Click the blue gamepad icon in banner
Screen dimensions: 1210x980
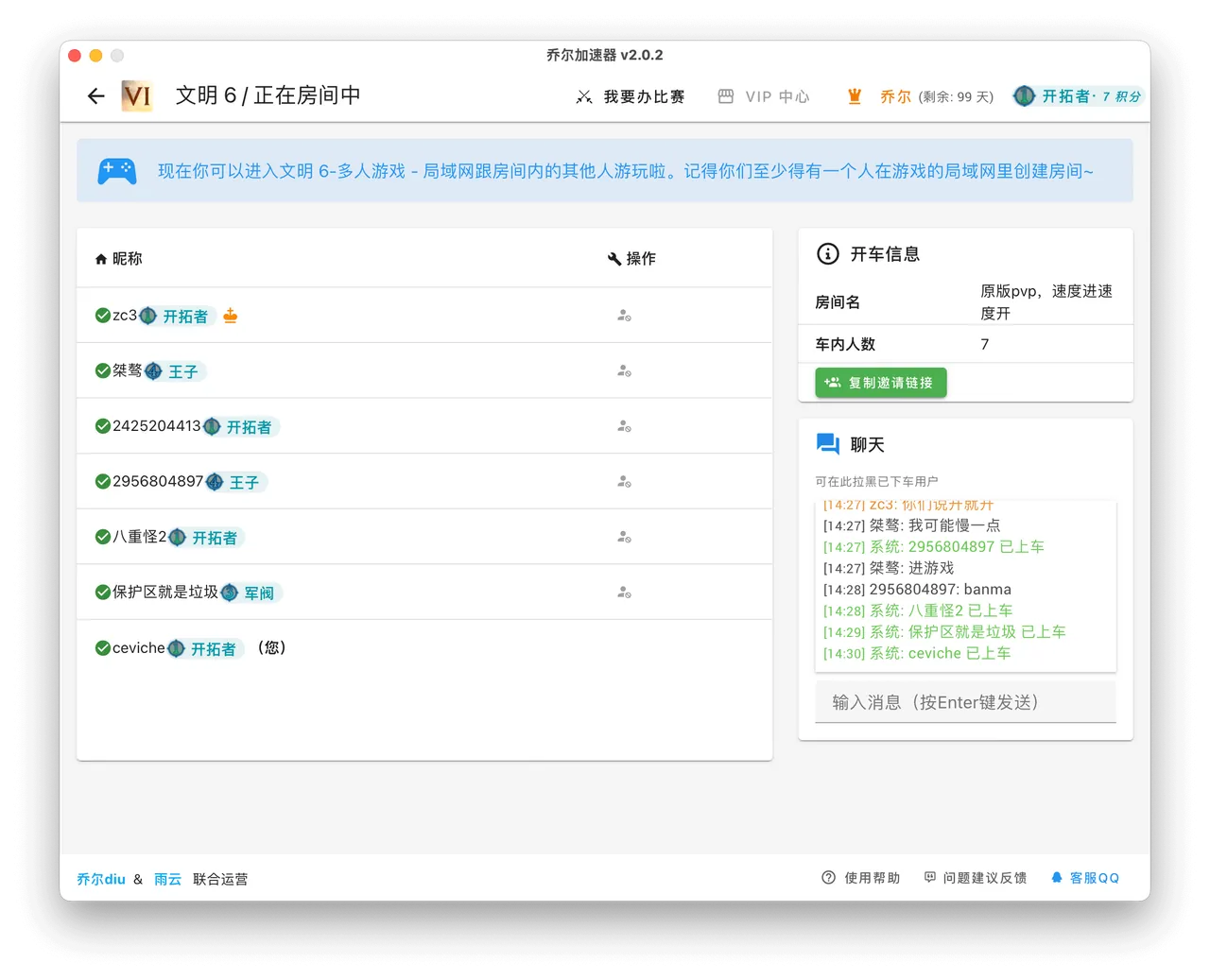coord(117,171)
